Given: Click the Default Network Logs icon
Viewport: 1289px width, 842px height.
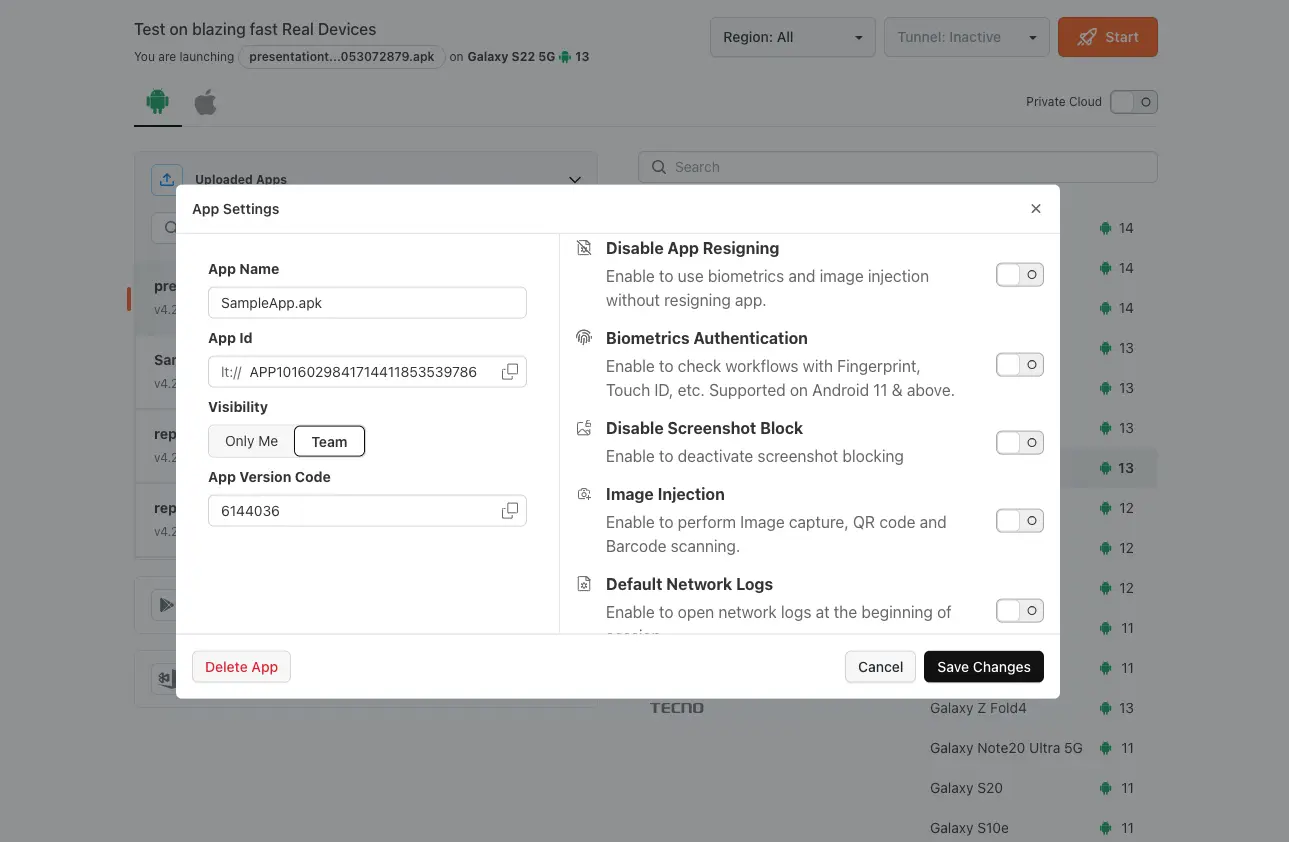Looking at the screenshot, I should click(584, 584).
